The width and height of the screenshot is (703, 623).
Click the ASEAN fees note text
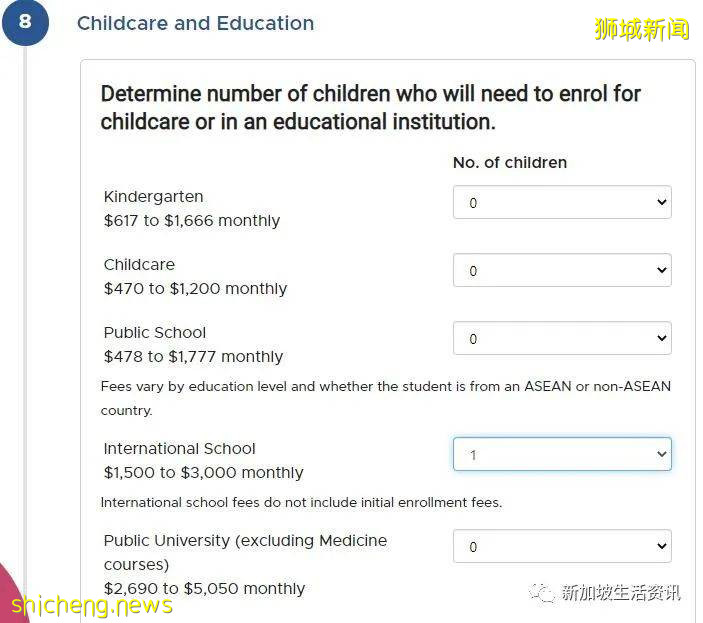[x=385, y=397]
